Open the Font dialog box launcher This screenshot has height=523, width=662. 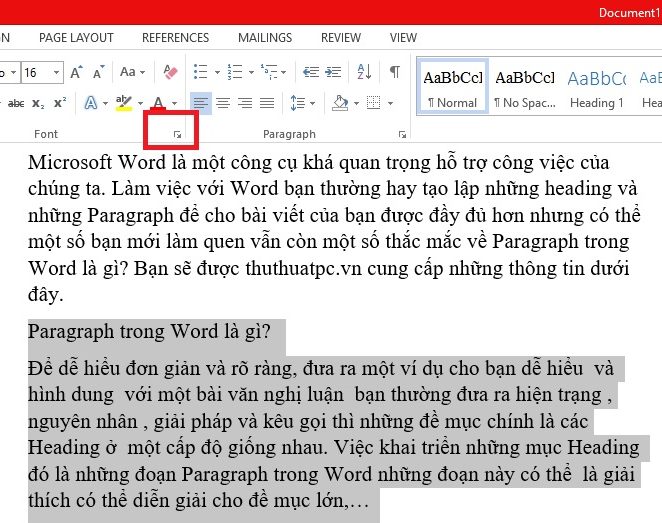click(177, 135)
